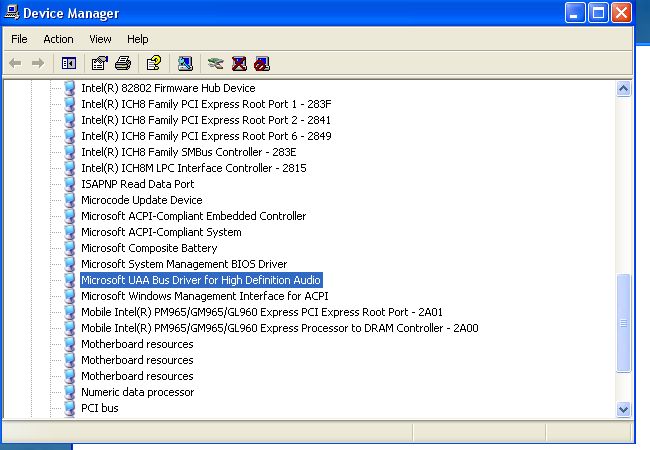Select Intel(R) 82802 Firmware Hub Device
The width and height of the screenshot is (650, 450).
tap(168, 88)
